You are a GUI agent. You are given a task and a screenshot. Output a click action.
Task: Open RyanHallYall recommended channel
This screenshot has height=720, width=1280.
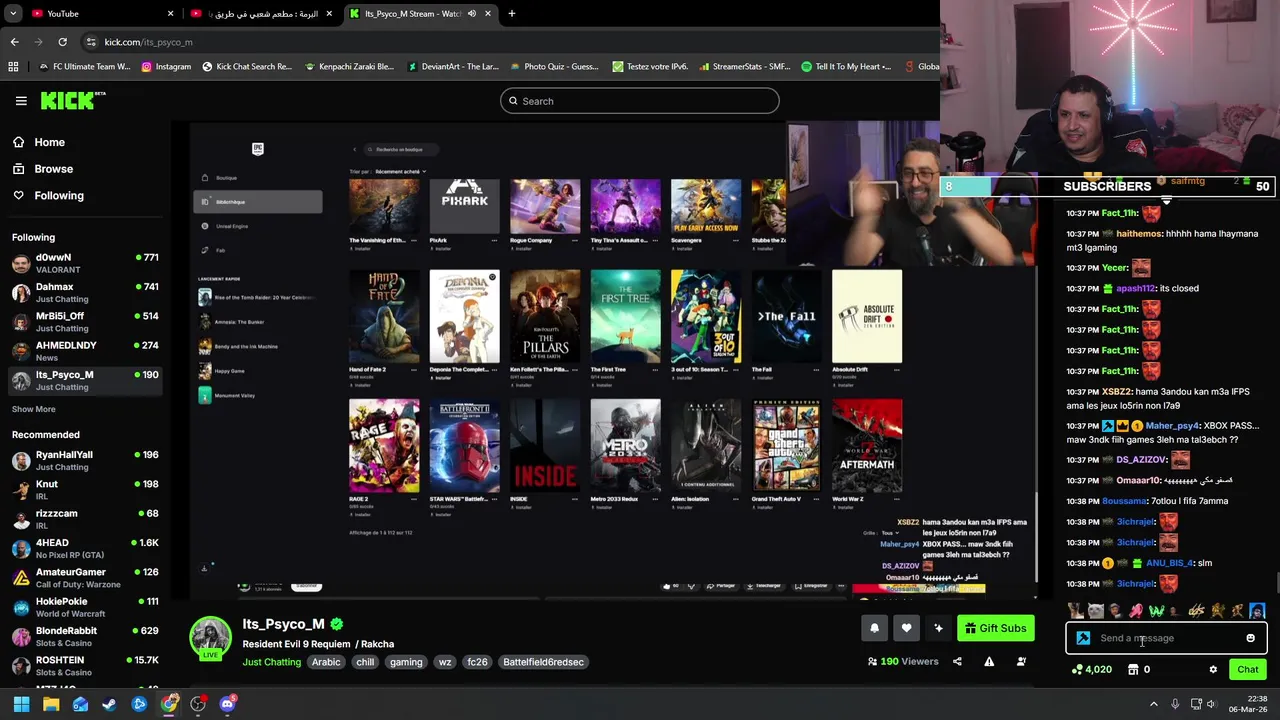tap(85, 461)
